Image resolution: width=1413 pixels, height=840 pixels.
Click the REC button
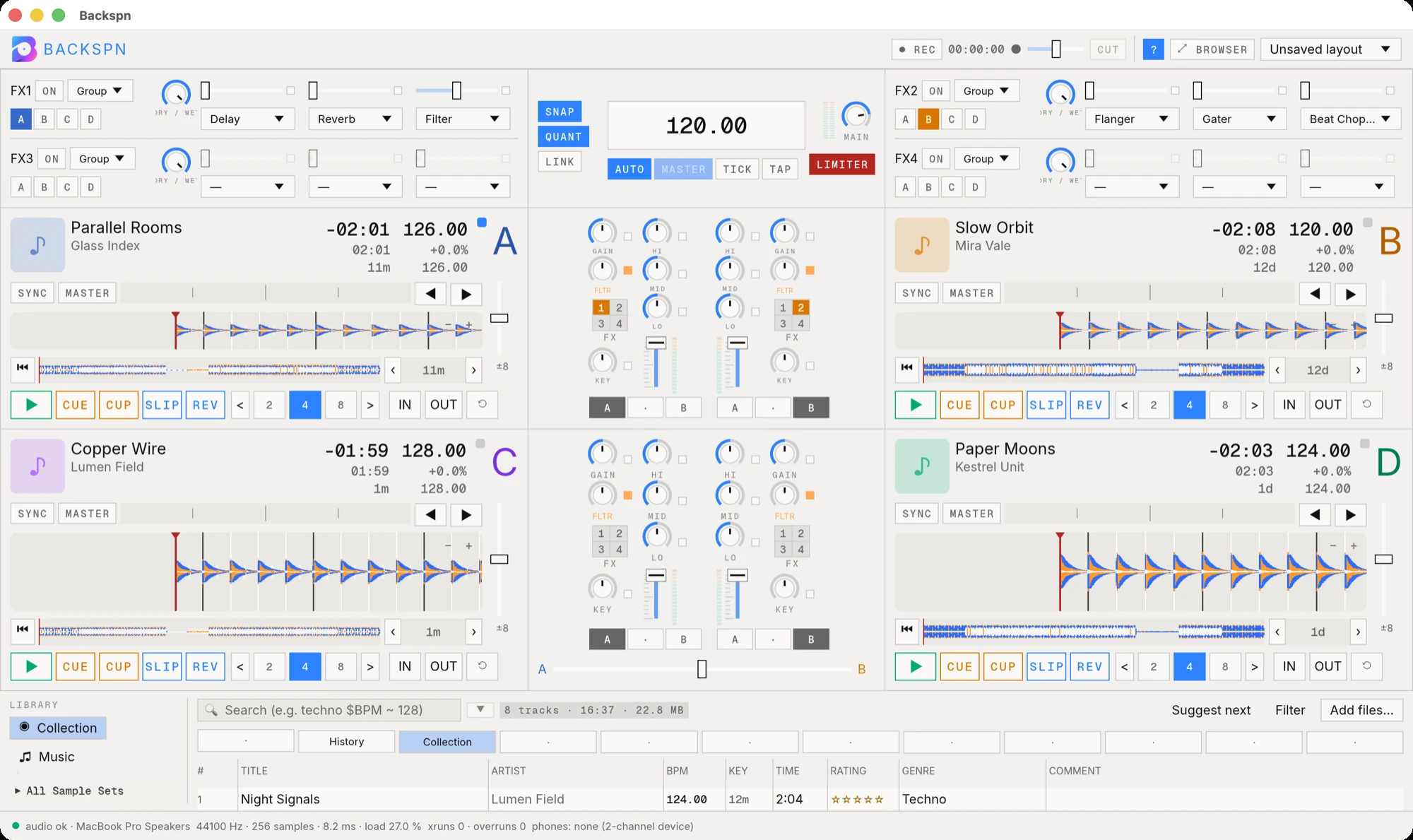click(917, 49)
